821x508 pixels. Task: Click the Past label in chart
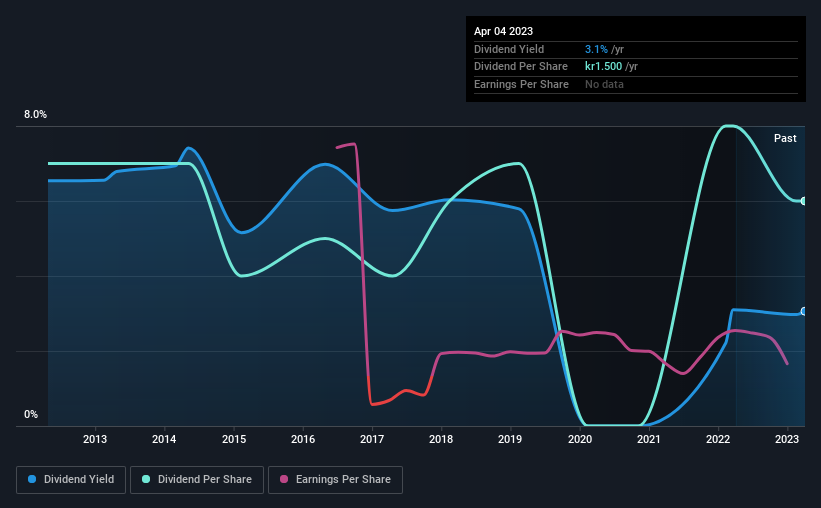[x=785, y=138]
